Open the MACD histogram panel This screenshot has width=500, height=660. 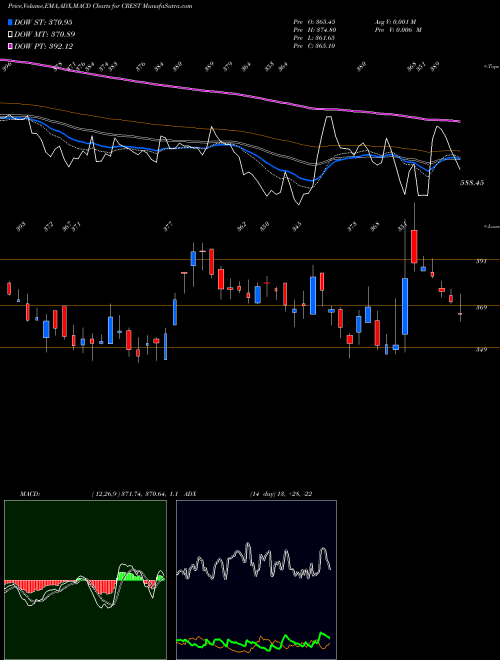coord(85,580)
